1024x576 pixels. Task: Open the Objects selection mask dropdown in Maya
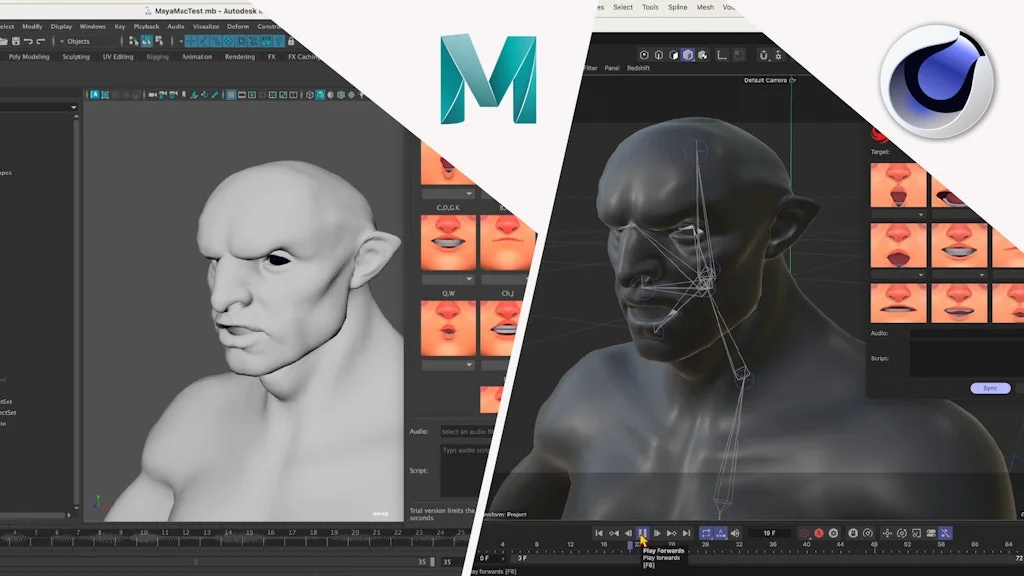point(63,41)
